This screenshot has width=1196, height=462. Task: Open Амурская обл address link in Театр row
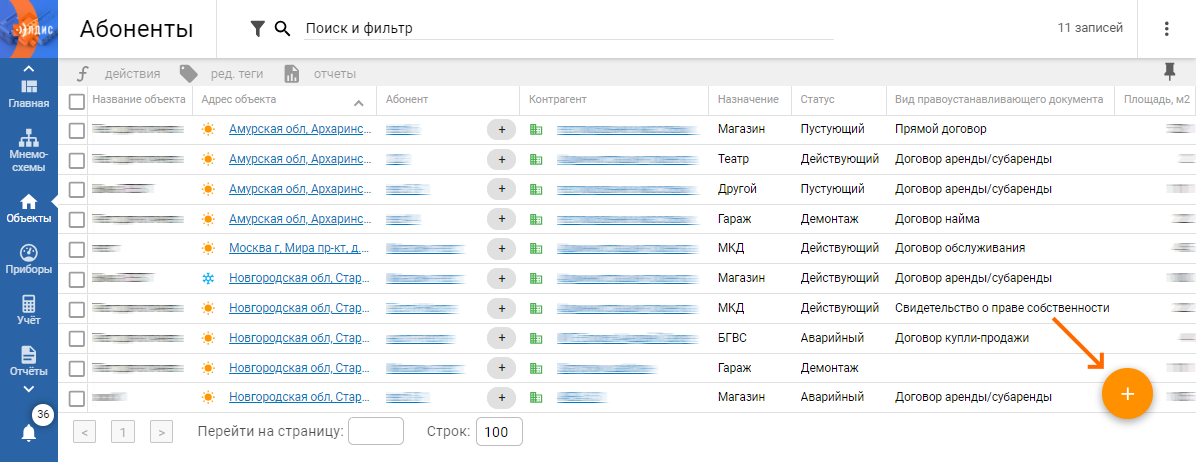(301, 159)
